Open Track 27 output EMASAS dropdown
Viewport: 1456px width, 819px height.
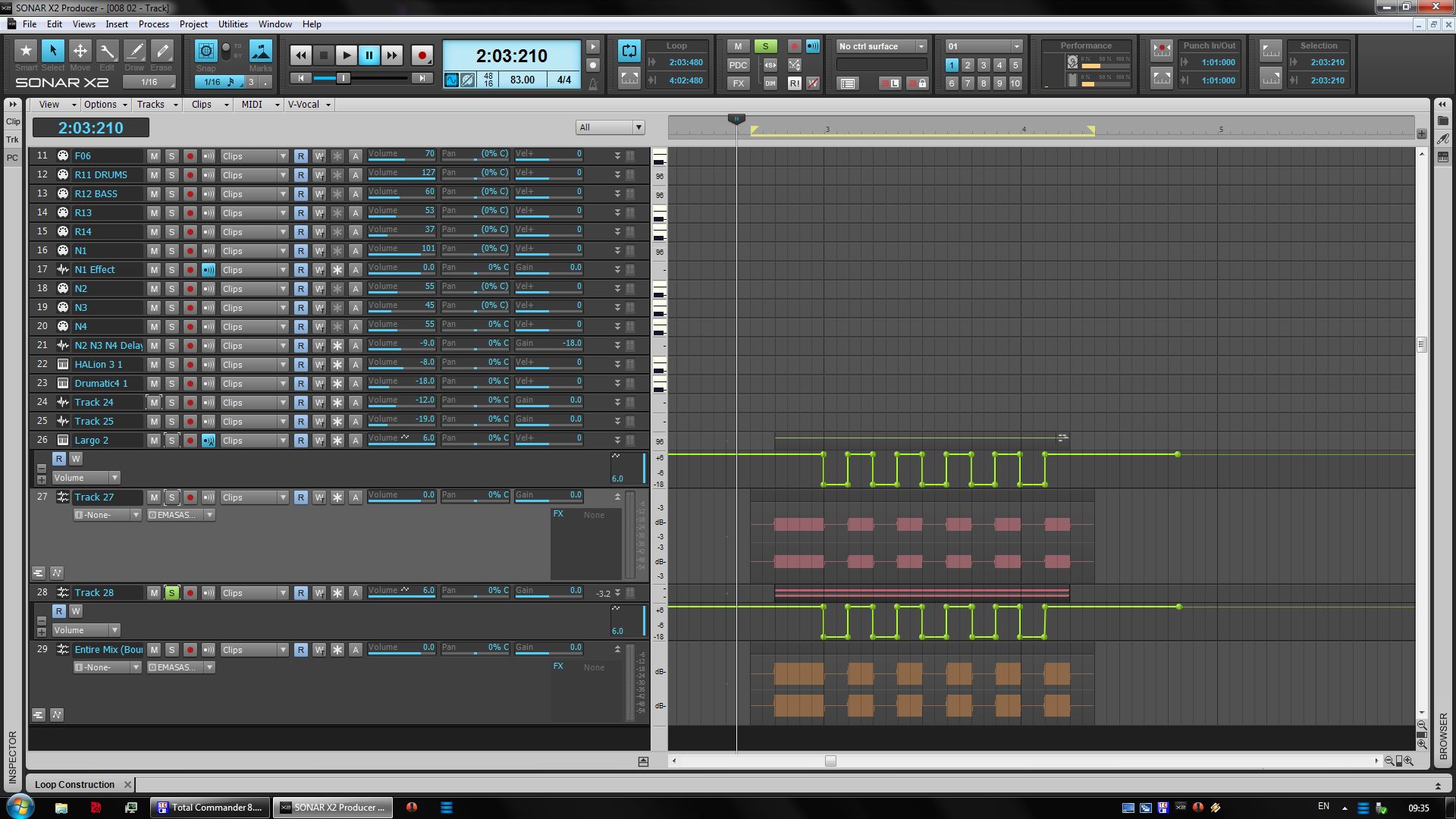180,515
